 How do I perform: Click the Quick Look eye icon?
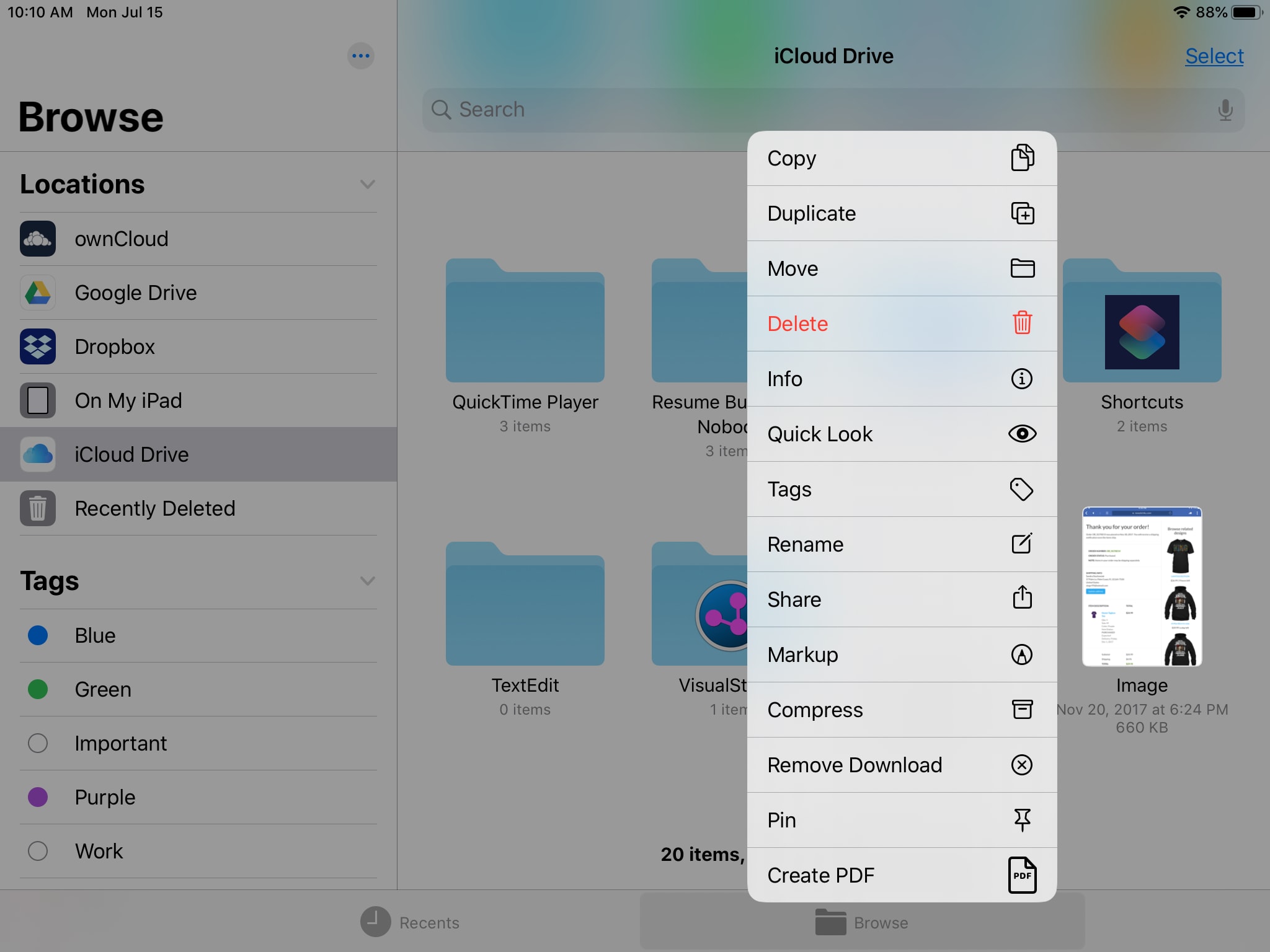1022,434
